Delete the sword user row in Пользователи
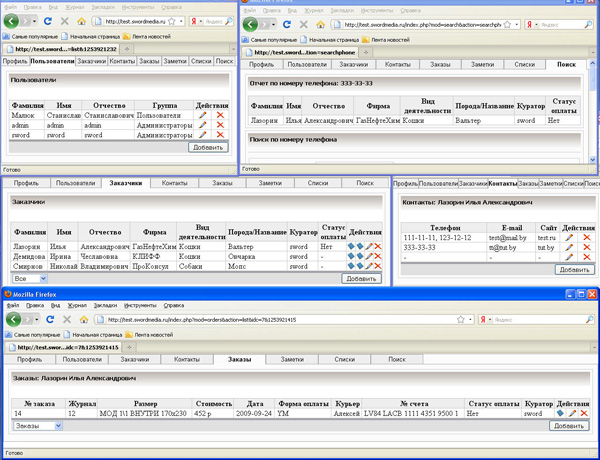 tap(220, 135)
